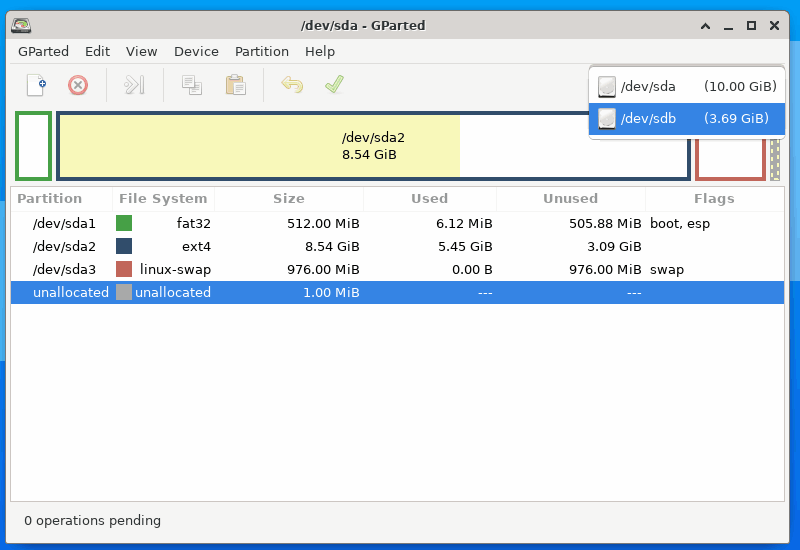Click the 512.00 MiB size value

[x=323, y=223]
